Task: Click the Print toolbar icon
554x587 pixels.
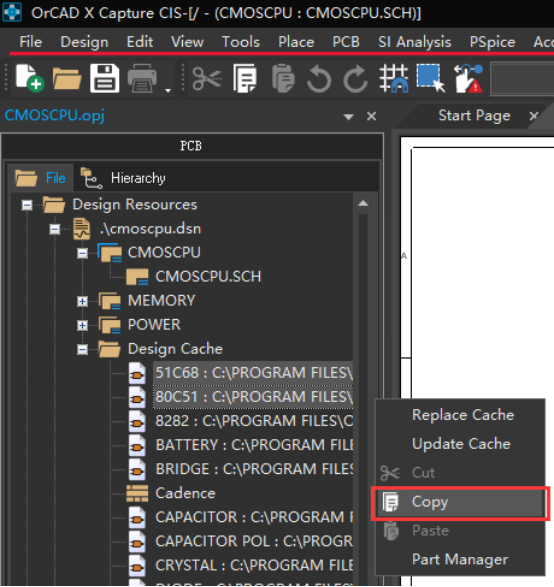Action: pos(142,78)
